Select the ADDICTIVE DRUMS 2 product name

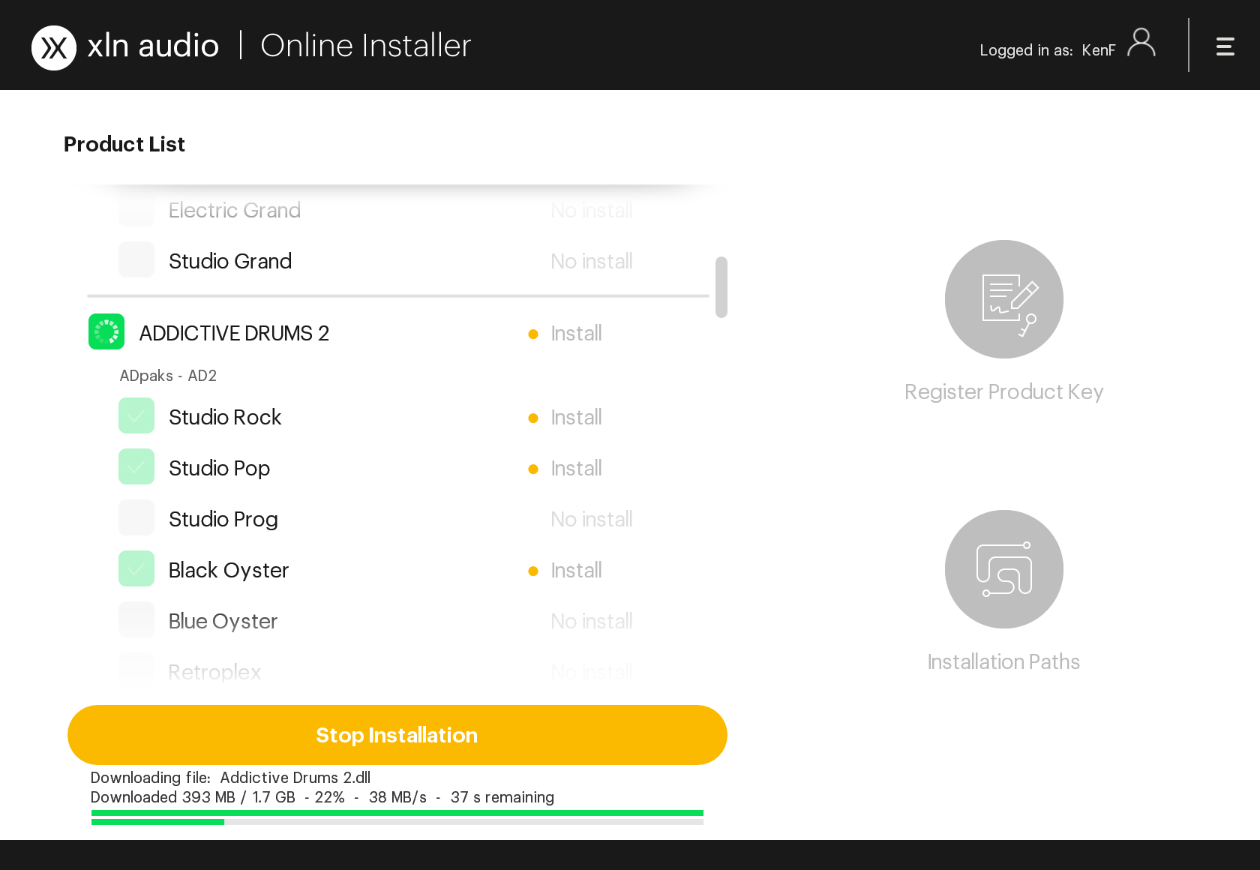coord(234,333)
